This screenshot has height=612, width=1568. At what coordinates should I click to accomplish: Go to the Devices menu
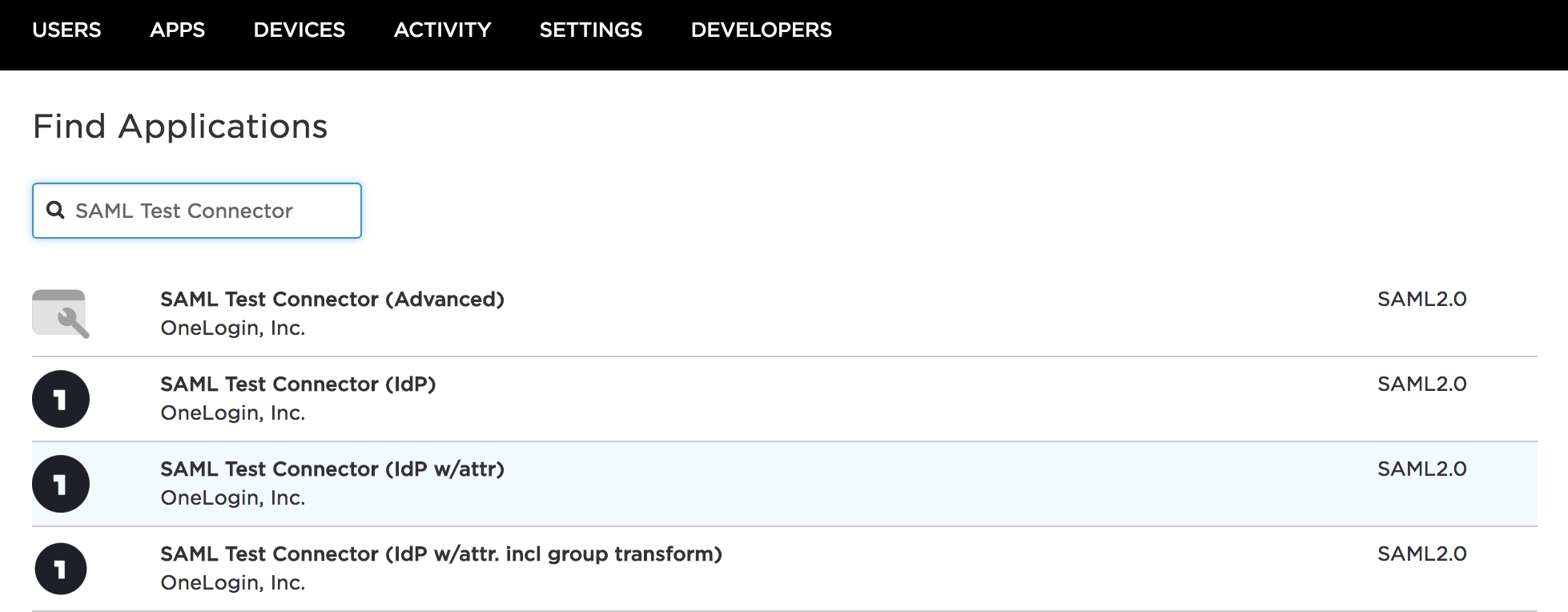299,30
